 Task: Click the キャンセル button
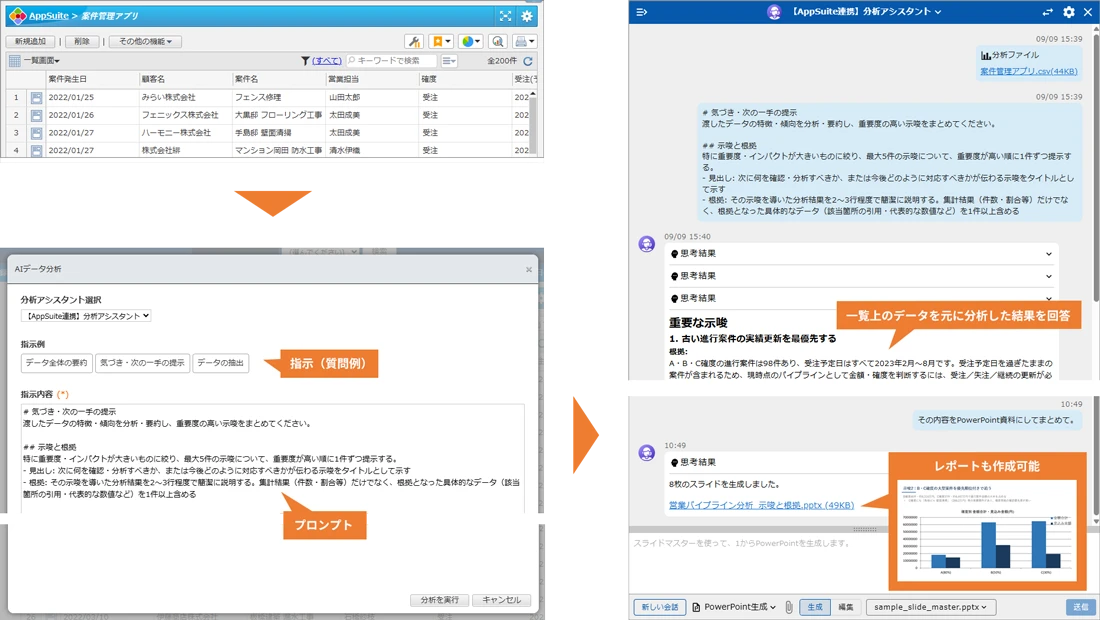502,600
